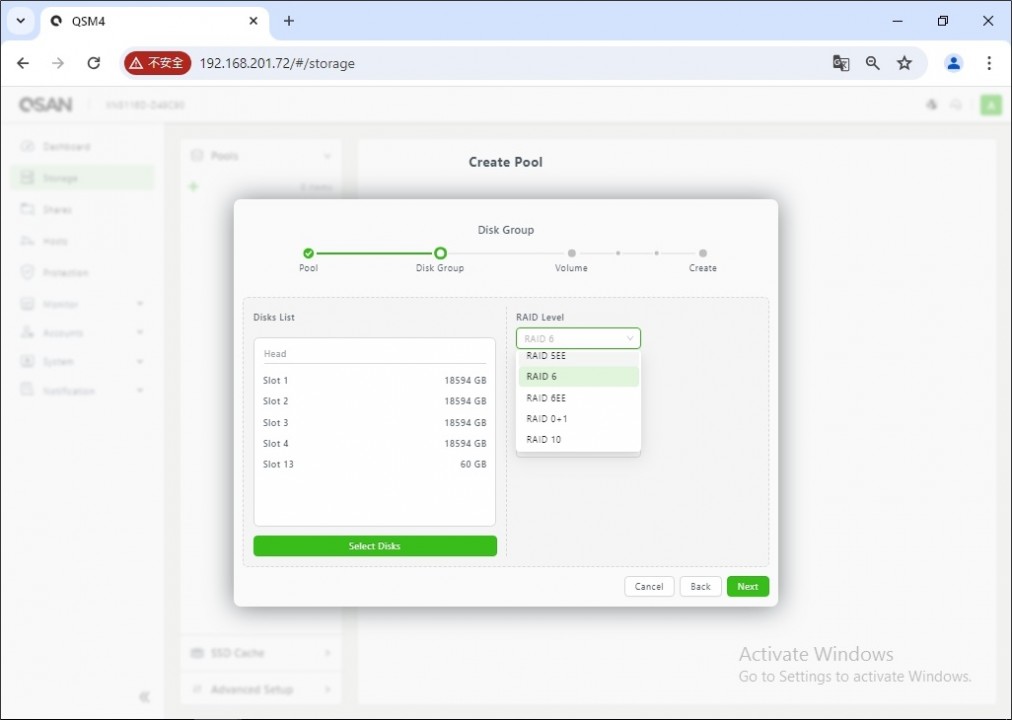Click the zoom magnifier icon in address bar

pos(873,63)
